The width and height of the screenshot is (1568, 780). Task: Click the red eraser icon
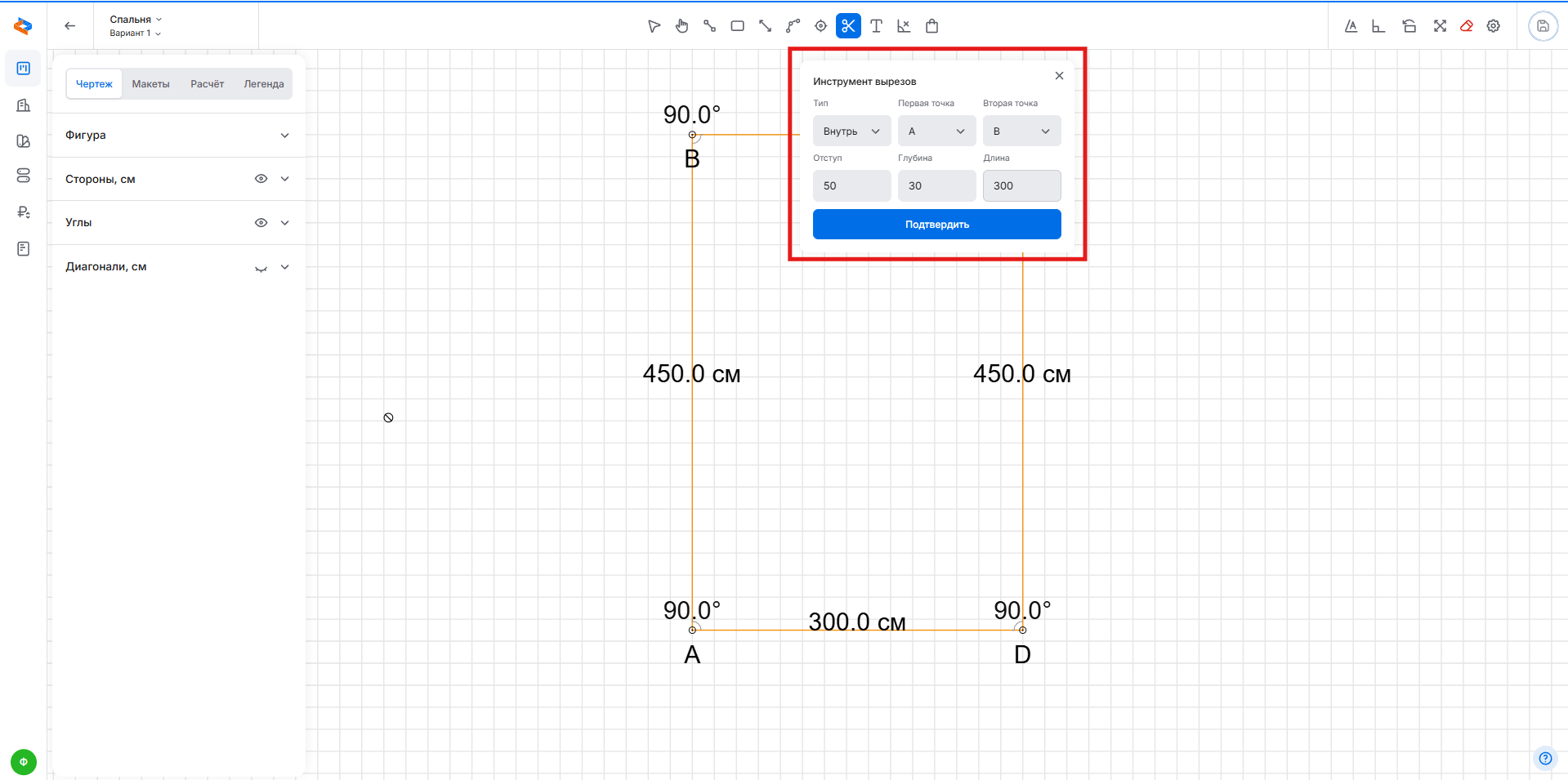tap(1467, 26)
